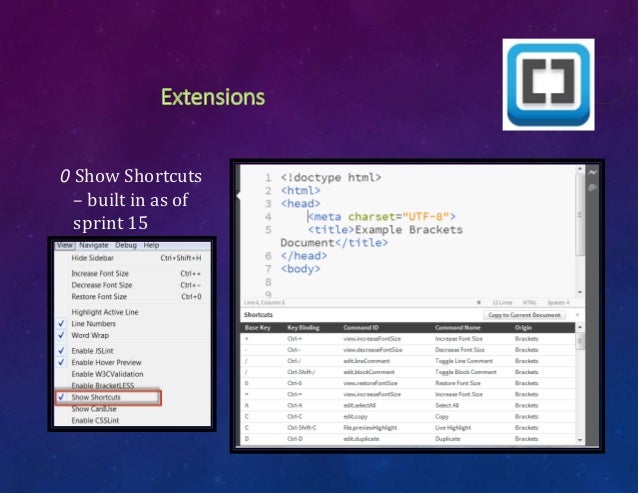Select the edit.copy shortcut row
The height and width of the screenshot is (493, 638).
(x=408, y=417)
